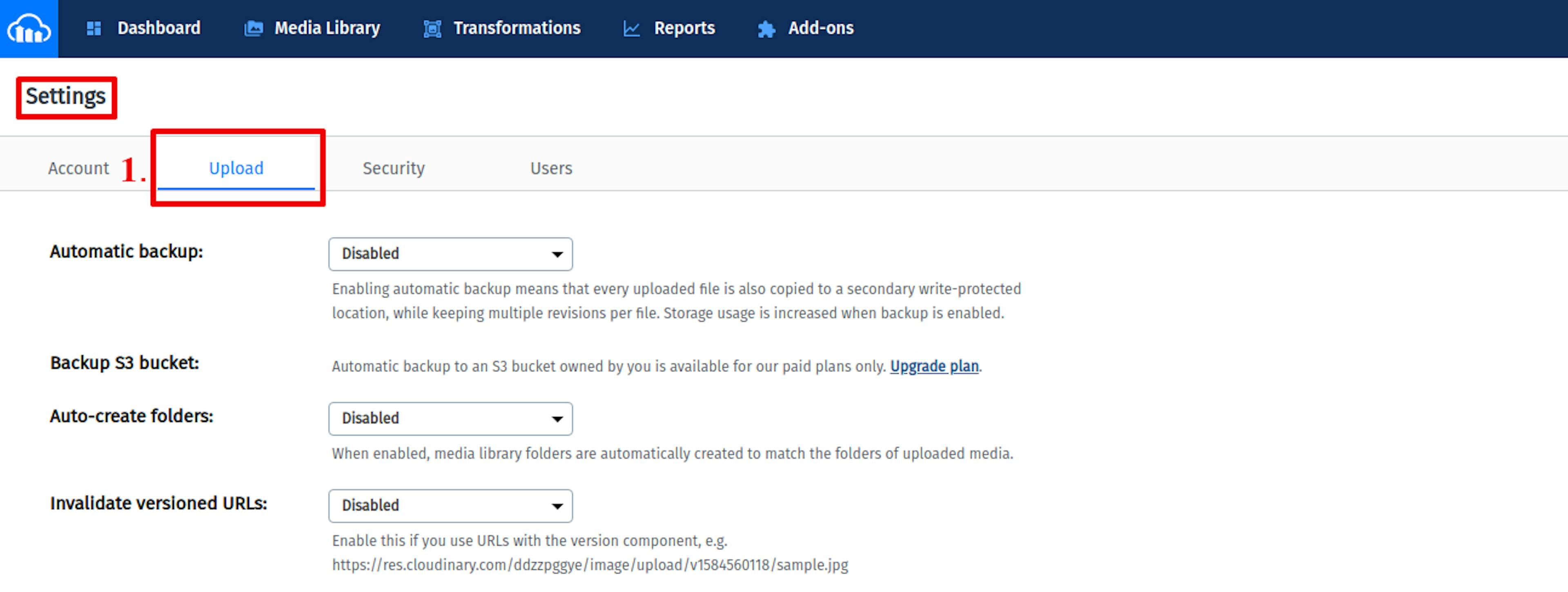The image size is (1568, 592).
Task: Switch to the Account tab
Action: pos(78,168)
